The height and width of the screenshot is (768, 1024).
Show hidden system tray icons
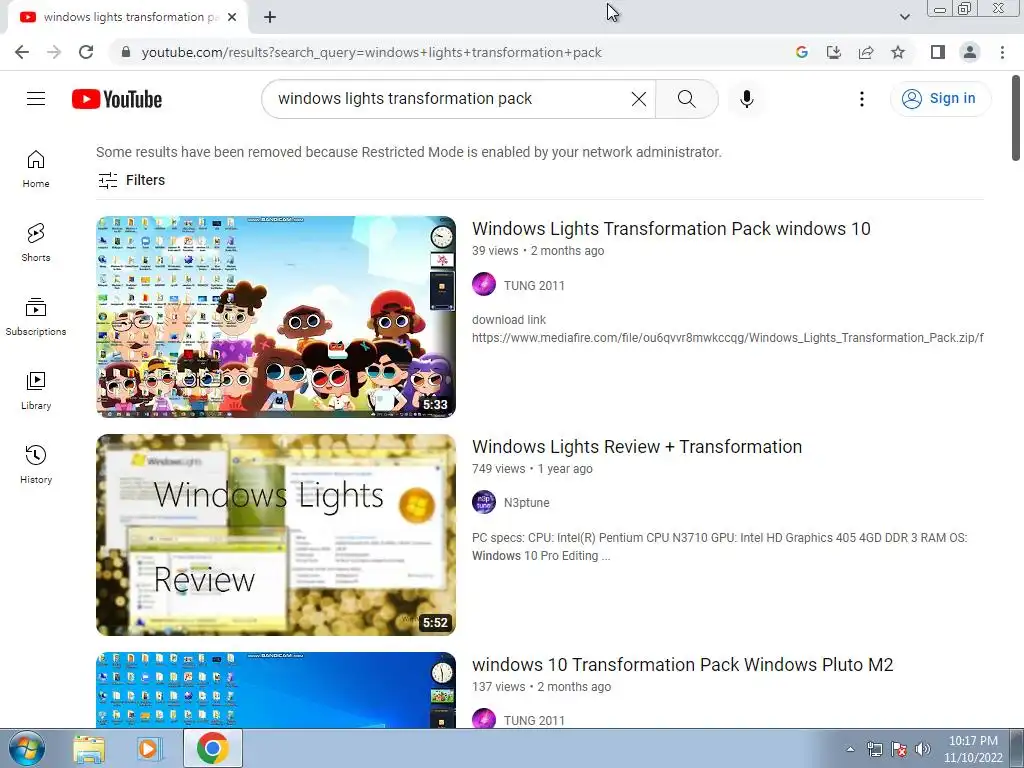[x=850, y=749]
